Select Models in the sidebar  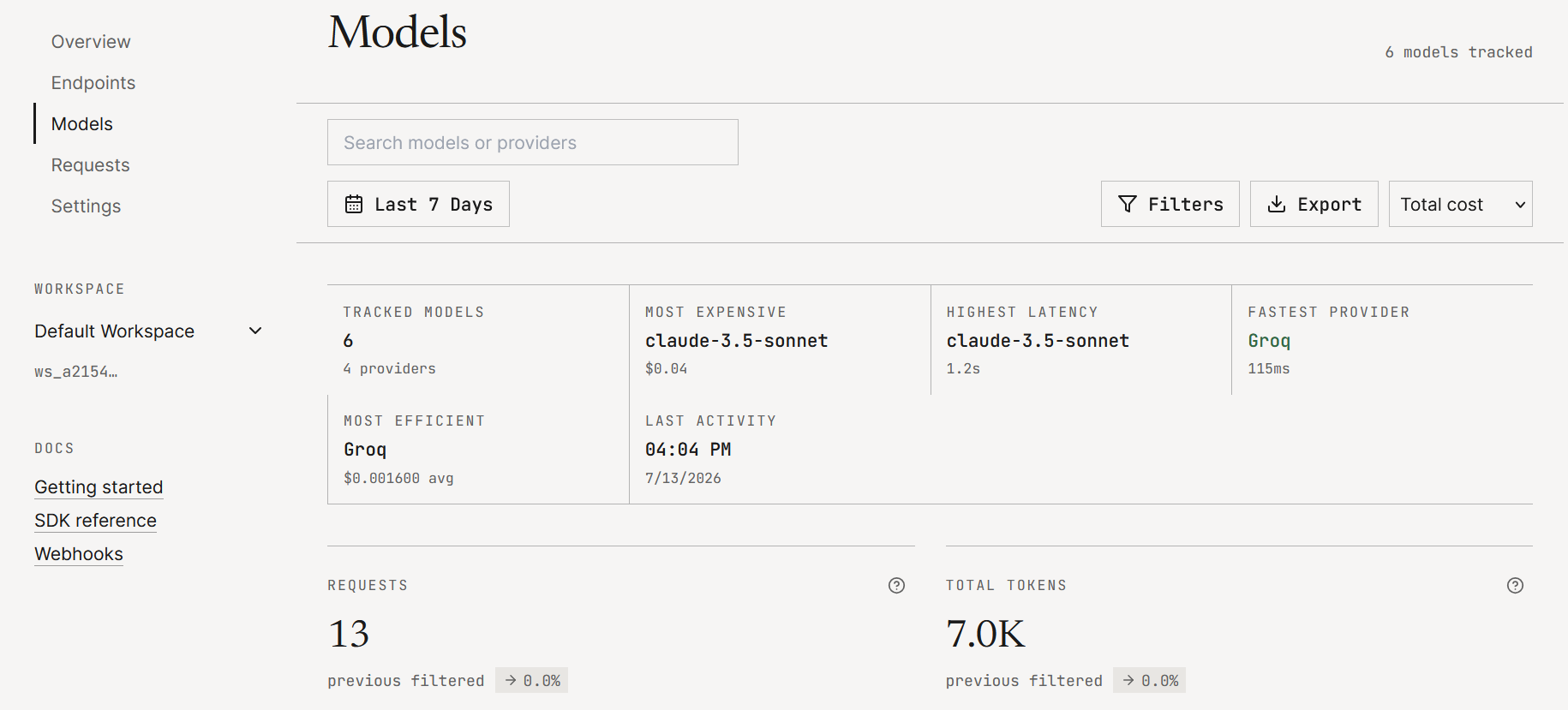point(82,123)
